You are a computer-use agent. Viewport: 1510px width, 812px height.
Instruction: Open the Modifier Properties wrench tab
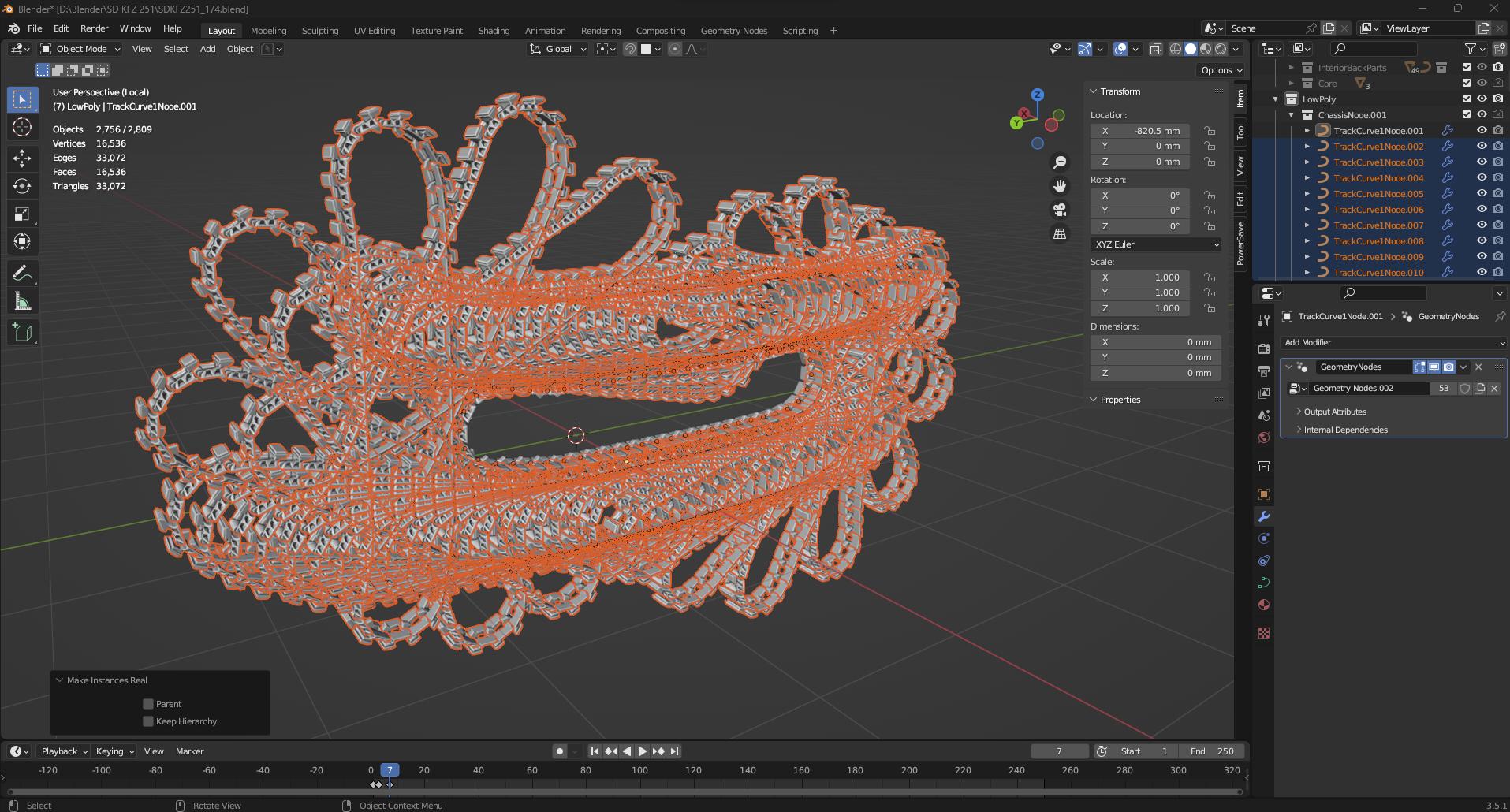1263,516
